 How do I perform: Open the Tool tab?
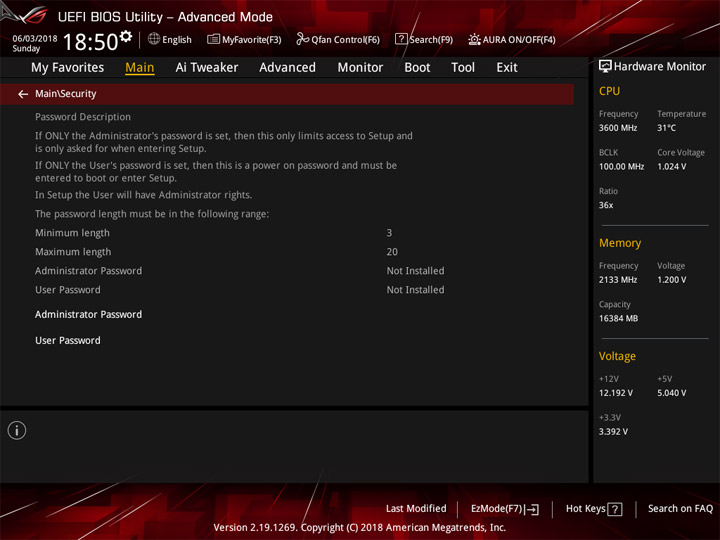463,68
